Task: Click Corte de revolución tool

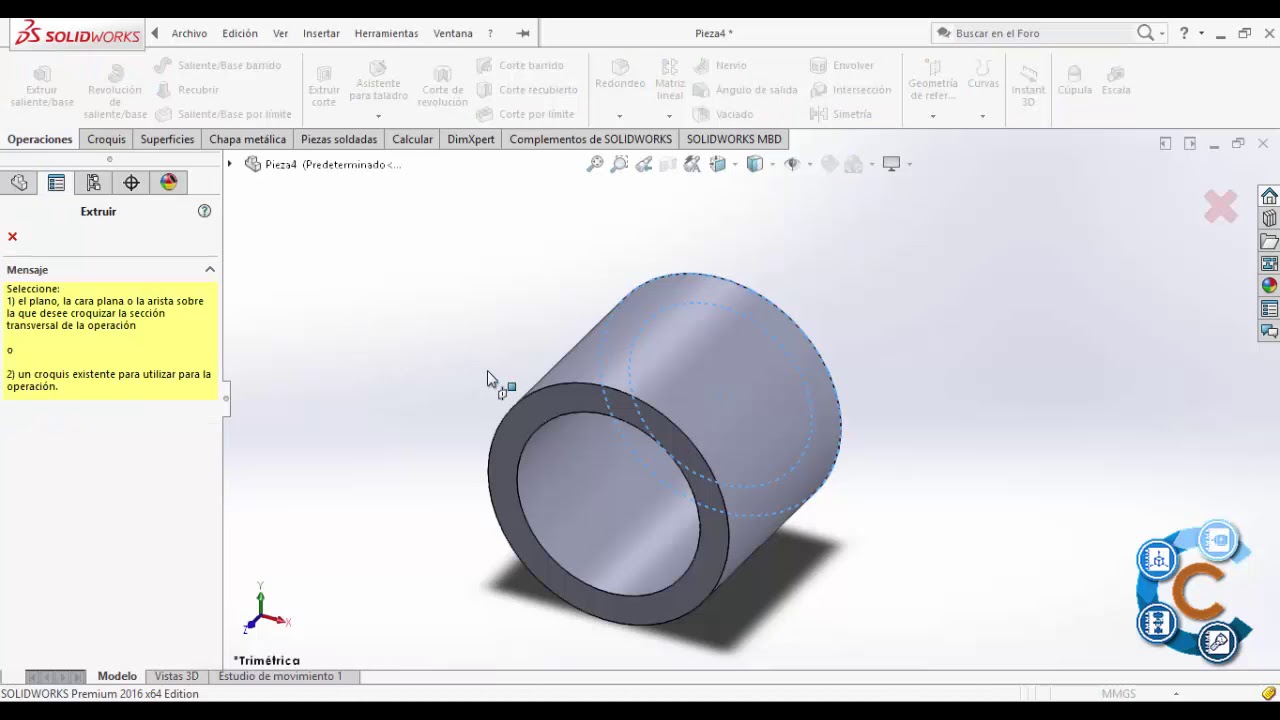Action: point(442,86)
